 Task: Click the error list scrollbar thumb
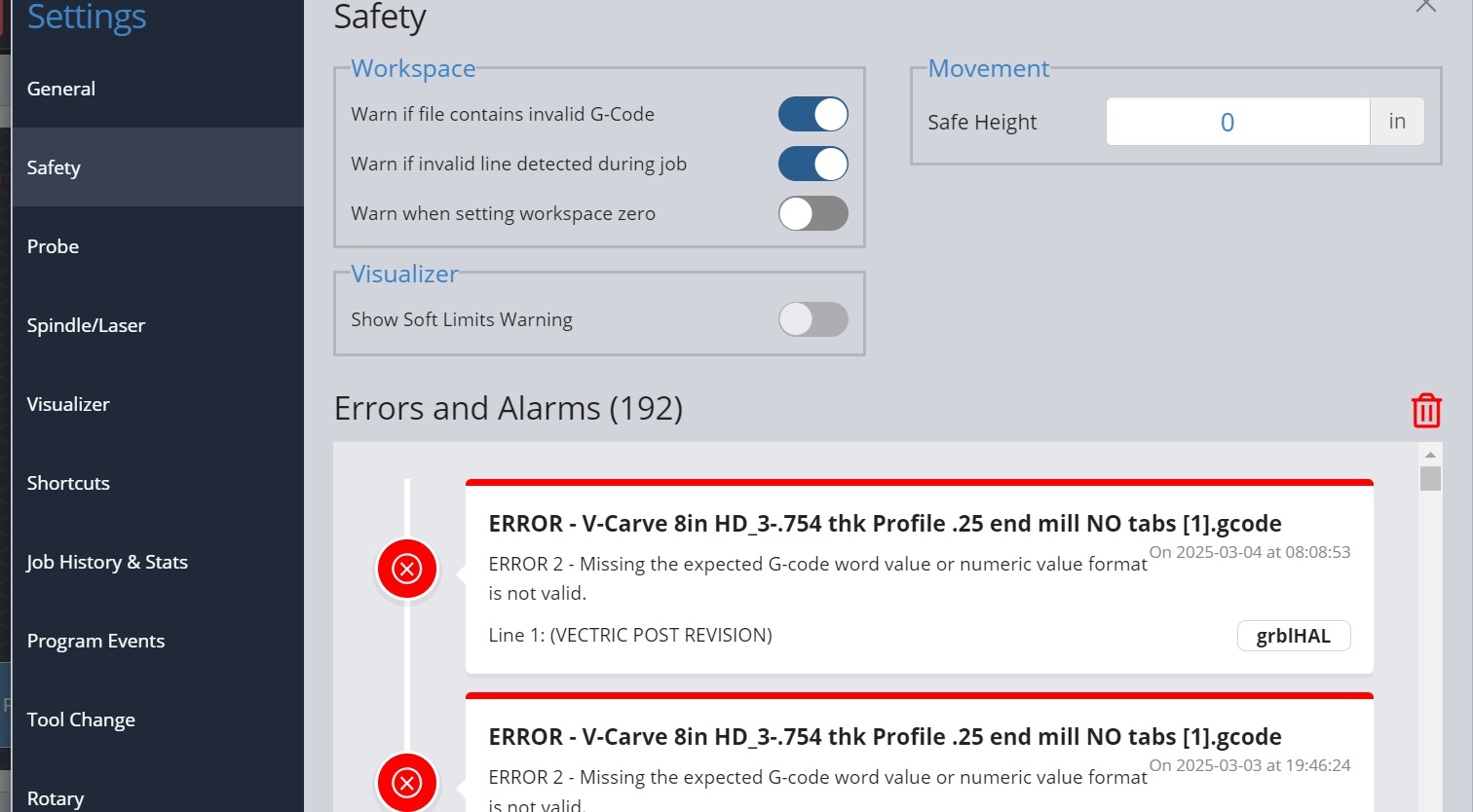tap(1430, 479)
